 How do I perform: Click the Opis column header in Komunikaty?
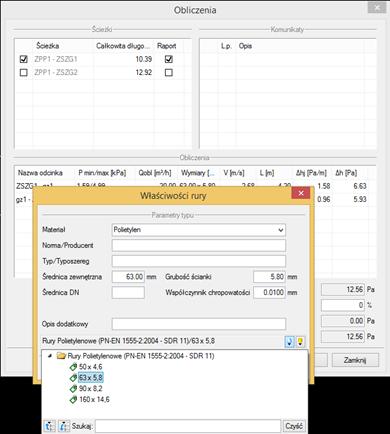245,46
